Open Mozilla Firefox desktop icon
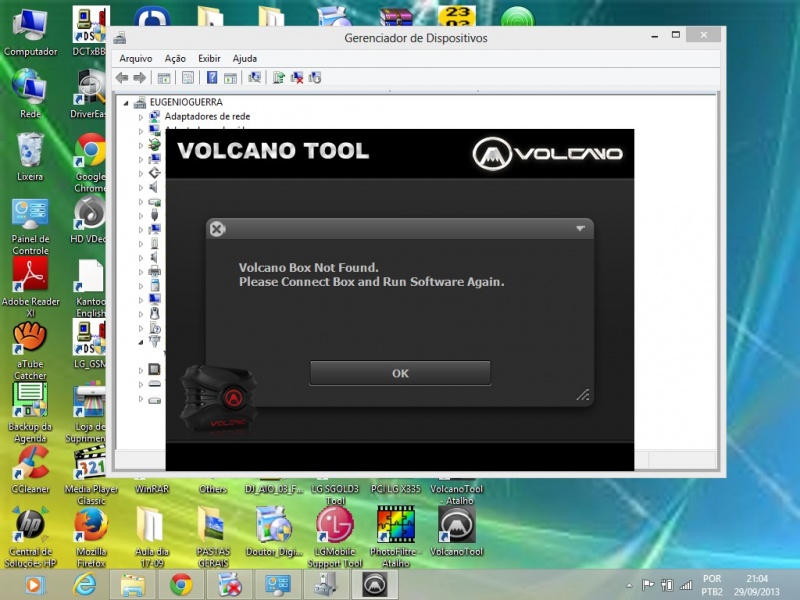Viewport: 800px width, 600px height. [x=91, y=536]
